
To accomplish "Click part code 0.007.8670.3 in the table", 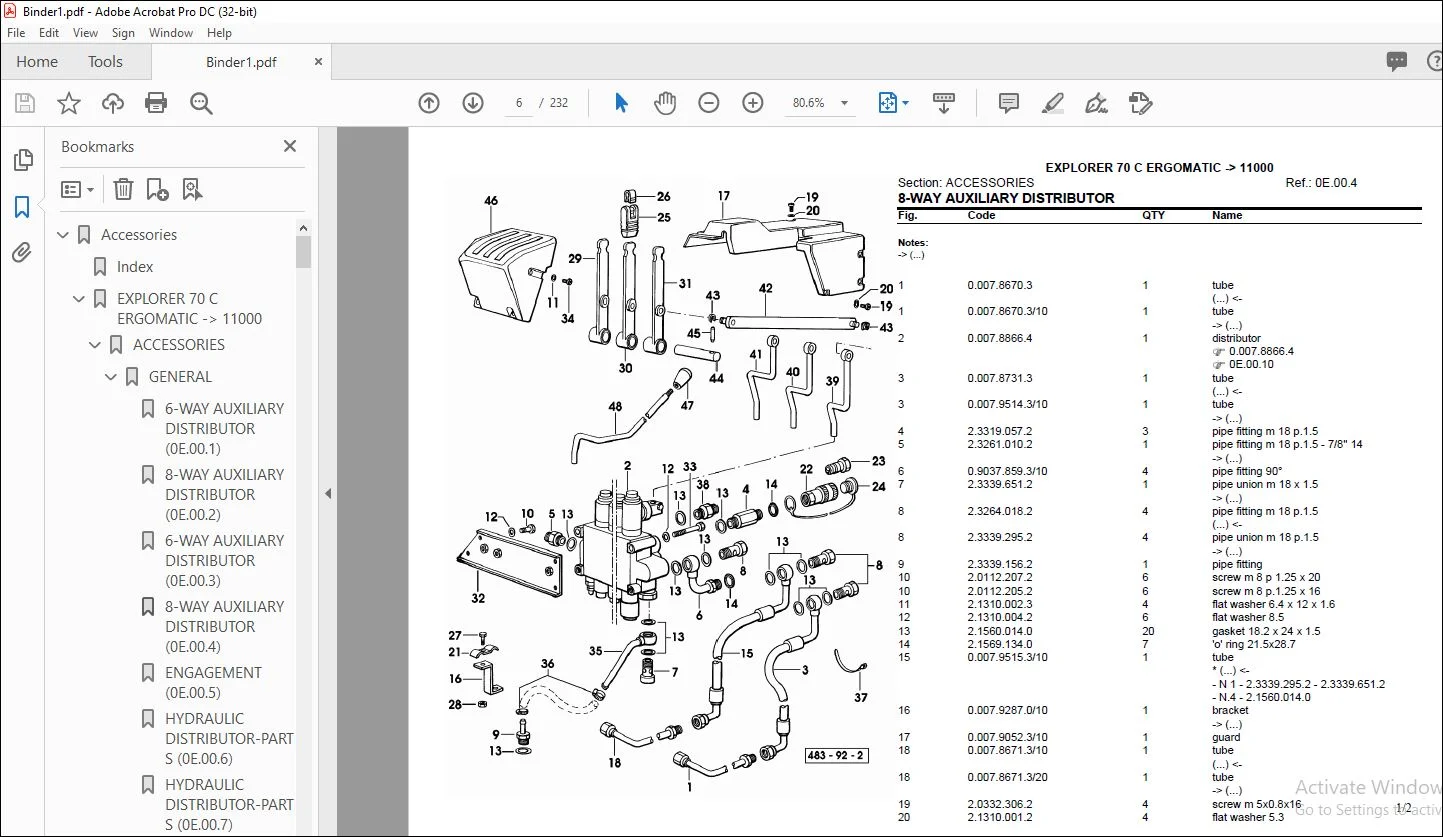I will (999, 286).
